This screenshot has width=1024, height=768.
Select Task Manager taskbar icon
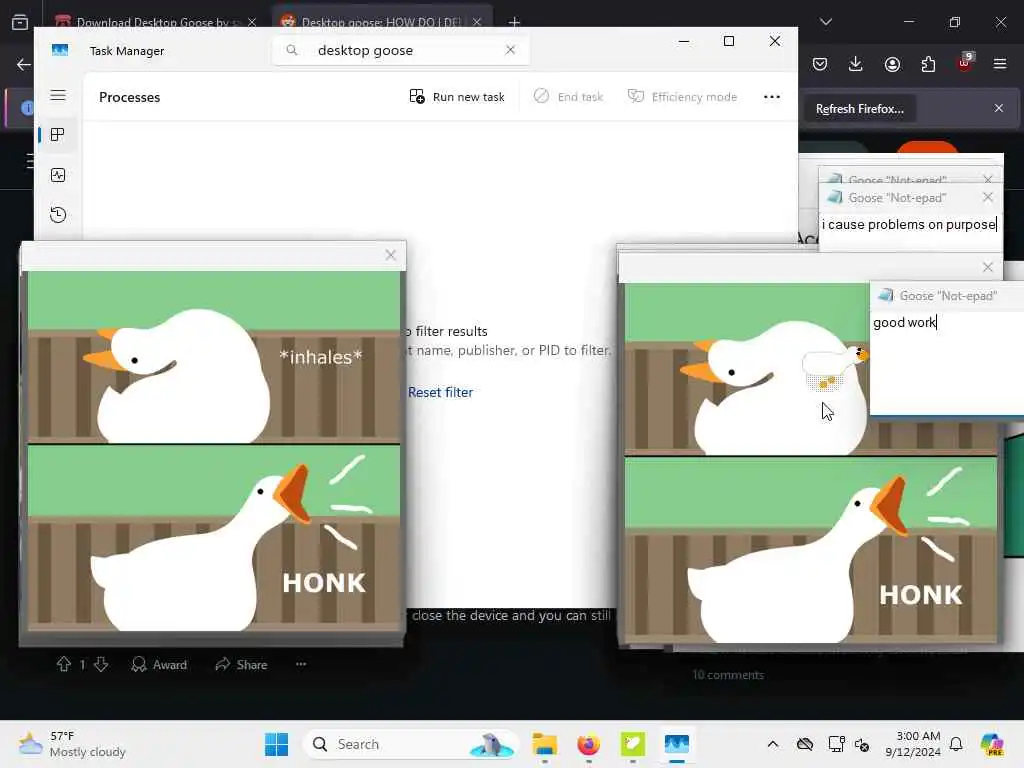677,744
